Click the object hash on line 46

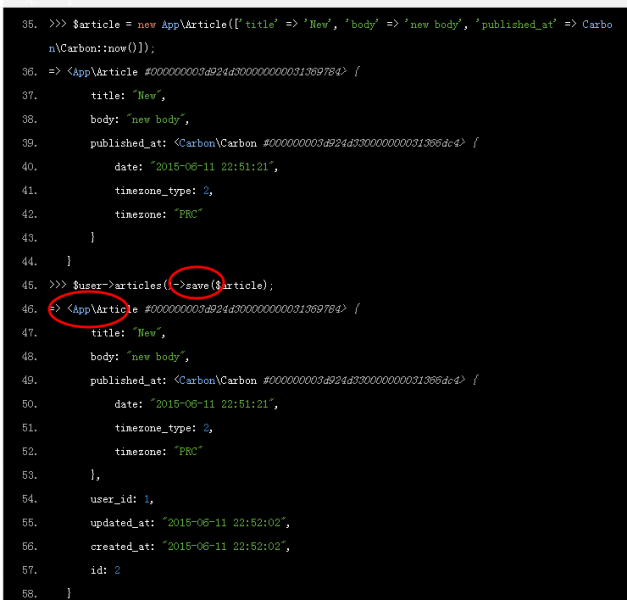coord(245,309)
